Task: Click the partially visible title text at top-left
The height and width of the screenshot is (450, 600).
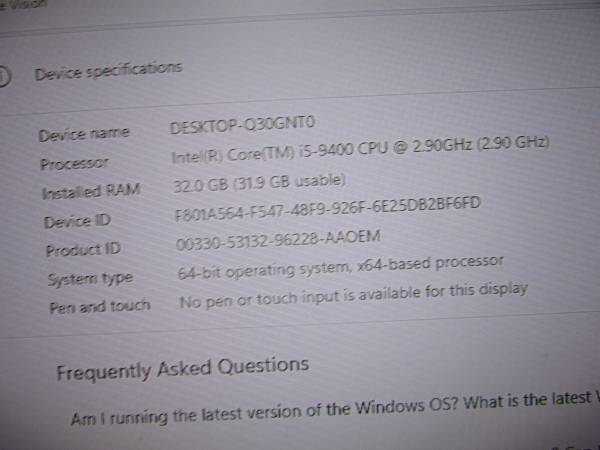Action: pos(23,4)
